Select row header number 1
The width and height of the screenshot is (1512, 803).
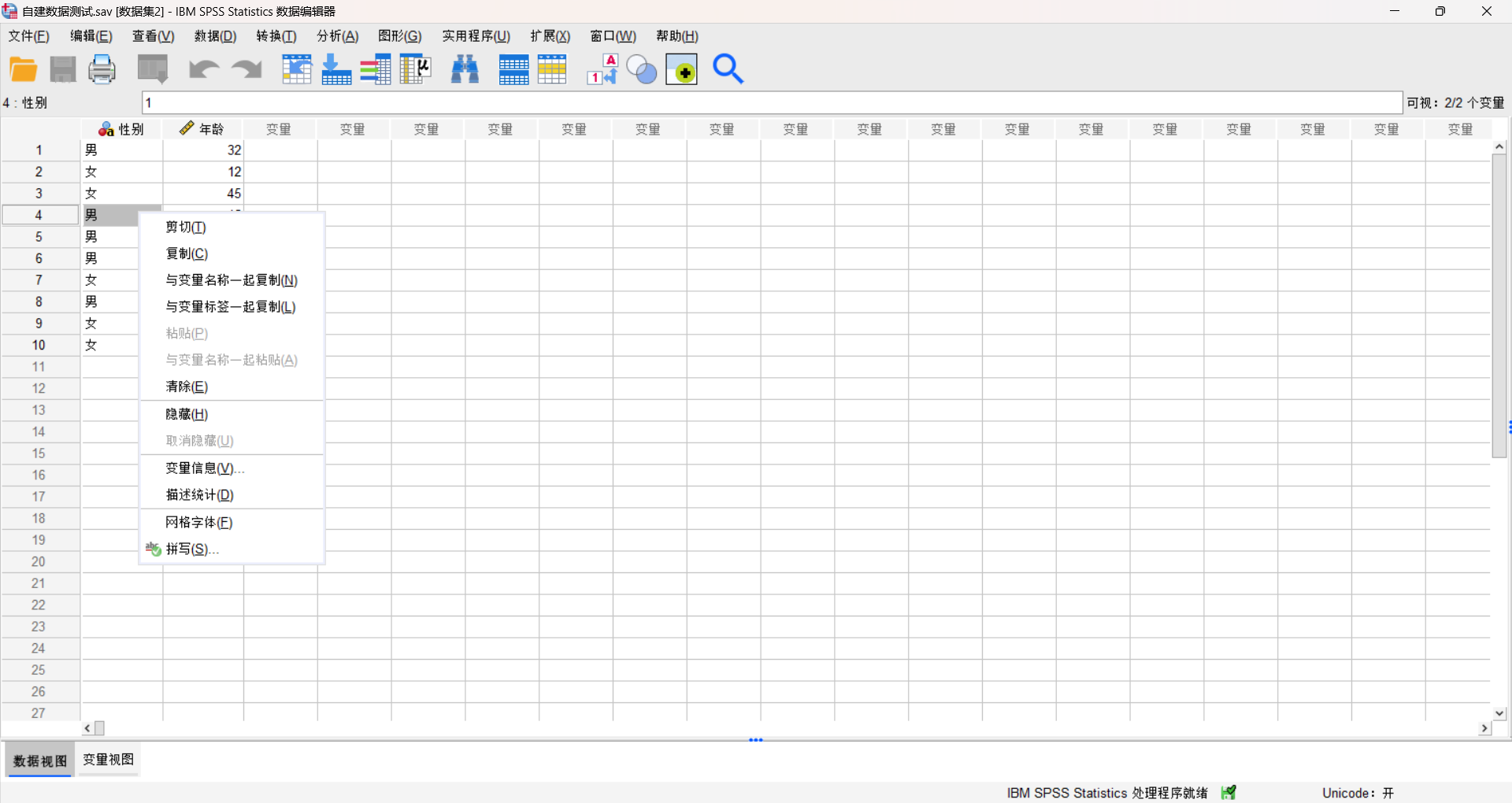click(39, 150)
